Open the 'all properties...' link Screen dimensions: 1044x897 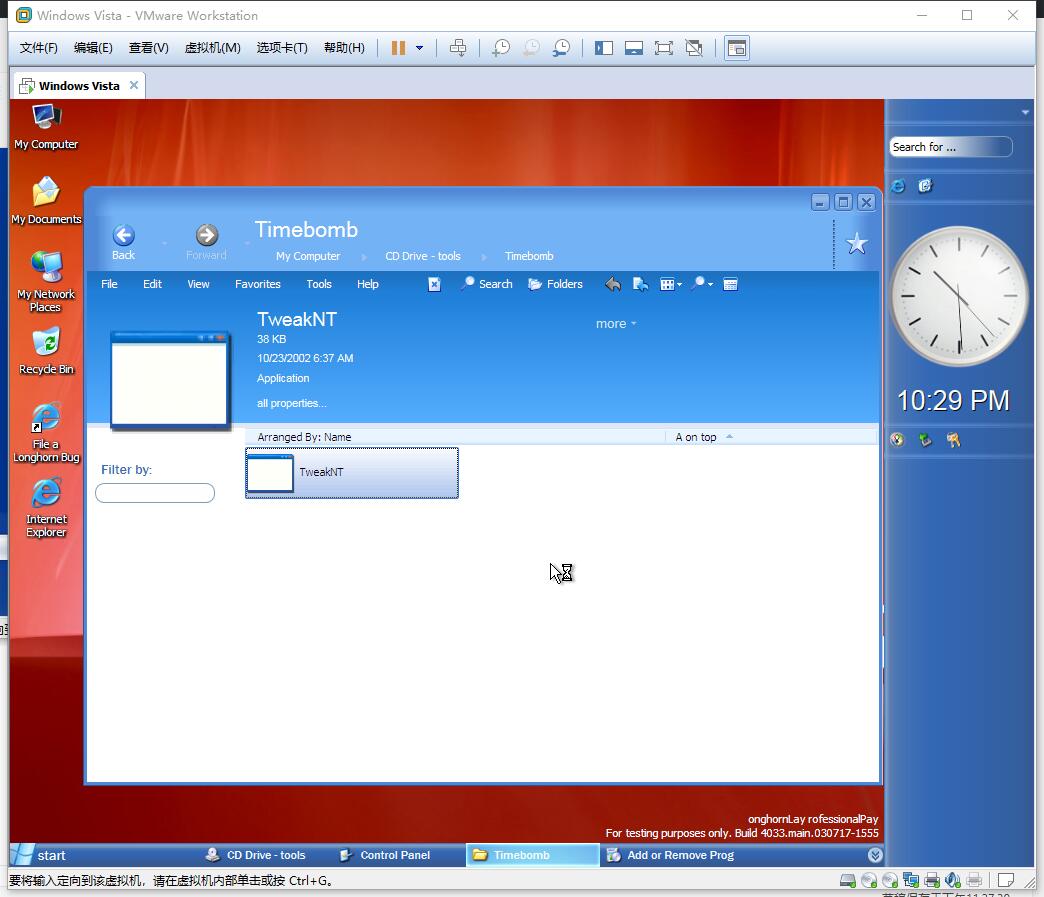pos(292,404)
